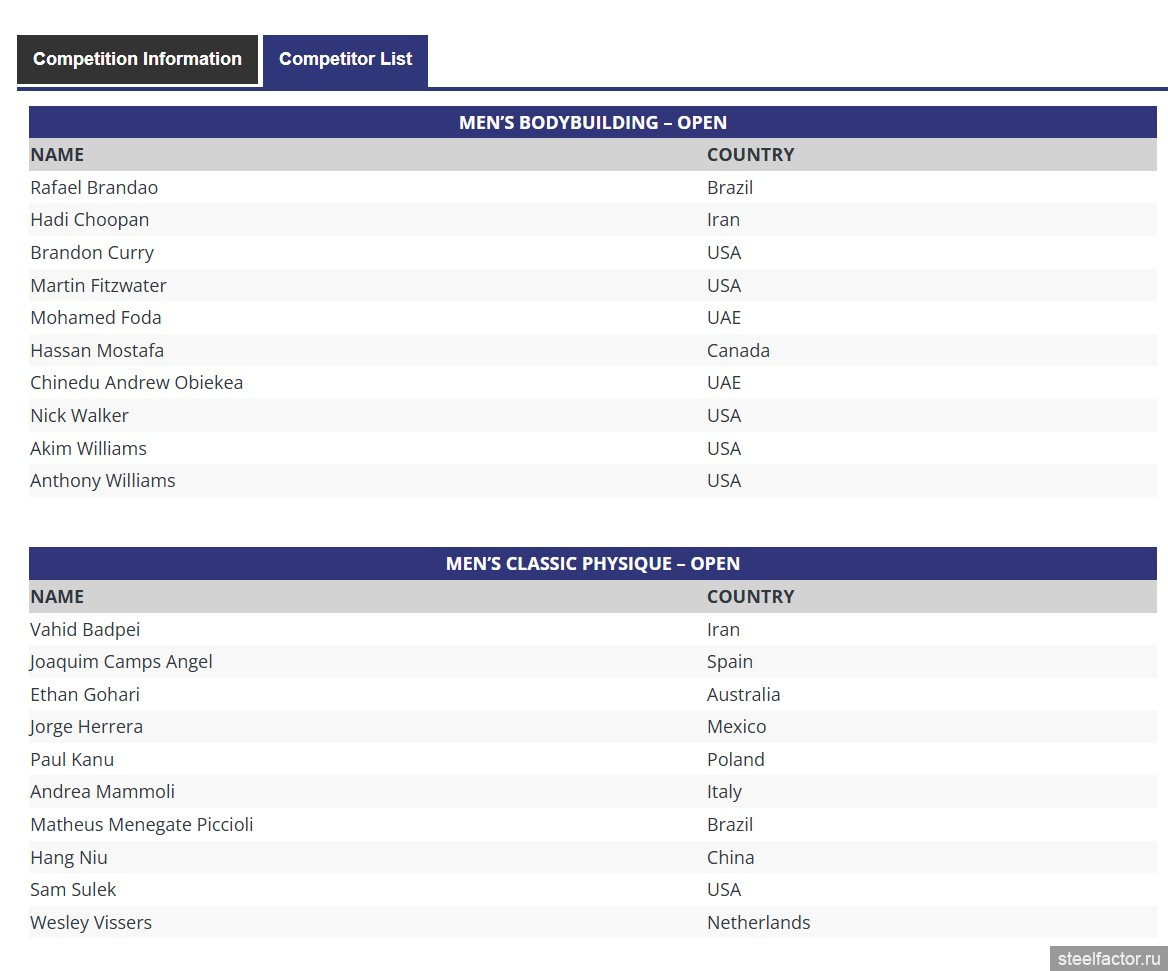
Task: Select the Andrea Mammoli name entry
Action: (102, 791)
